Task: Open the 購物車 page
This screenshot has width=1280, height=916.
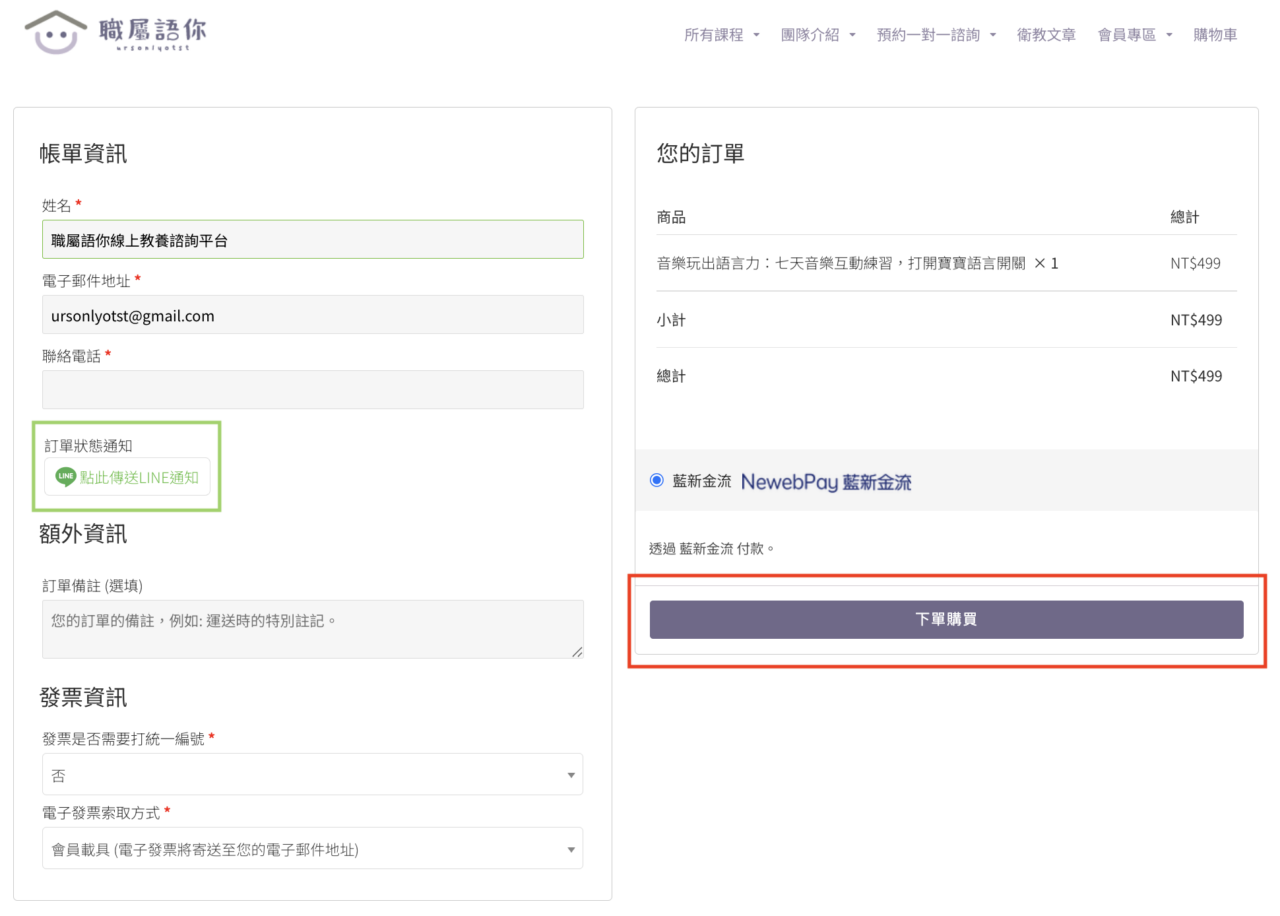Action: click(x=1215, y=35)
